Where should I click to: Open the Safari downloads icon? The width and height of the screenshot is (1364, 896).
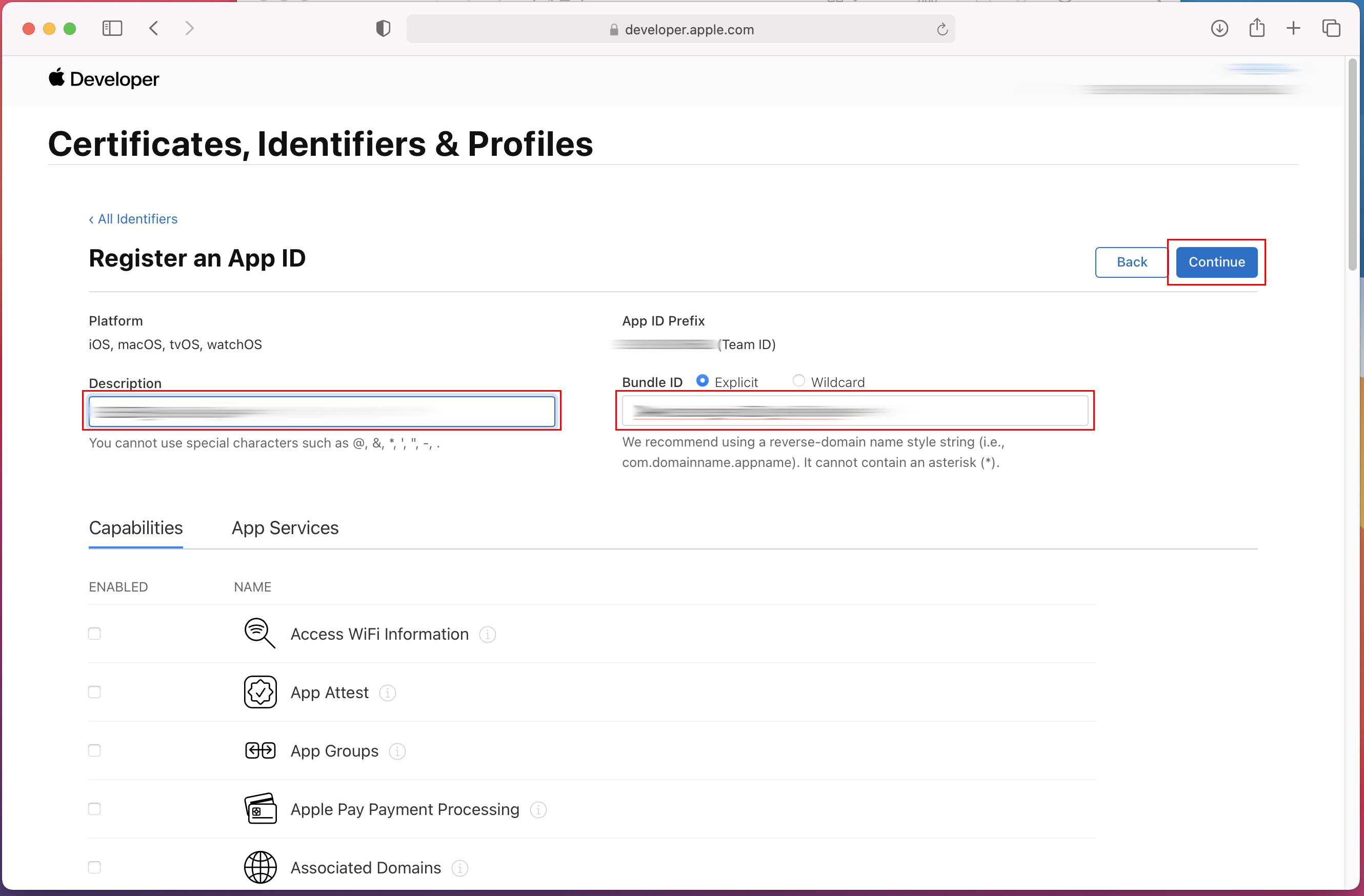(1219, 28)
